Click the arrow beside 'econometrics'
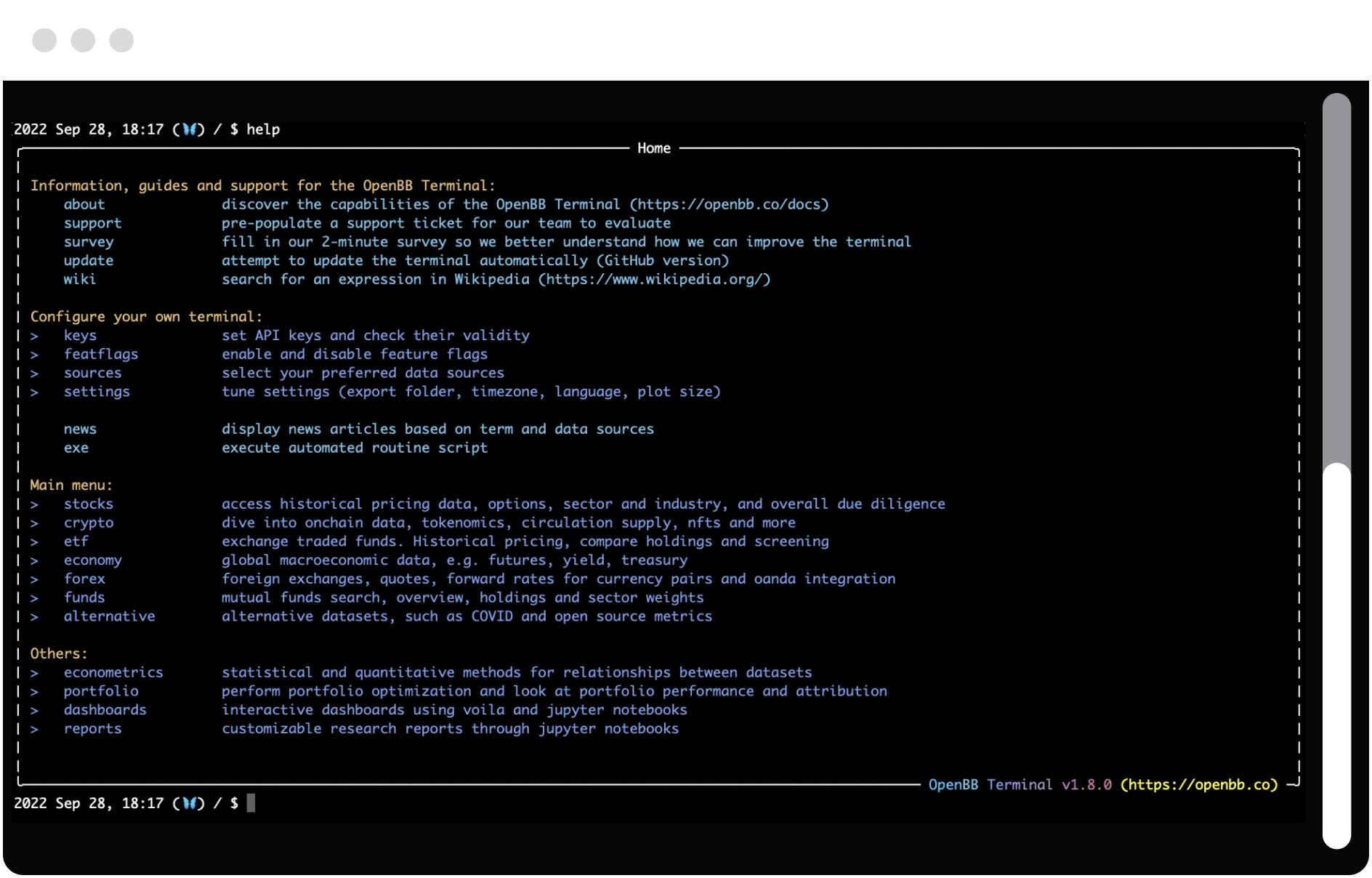 tap(34, 673)
